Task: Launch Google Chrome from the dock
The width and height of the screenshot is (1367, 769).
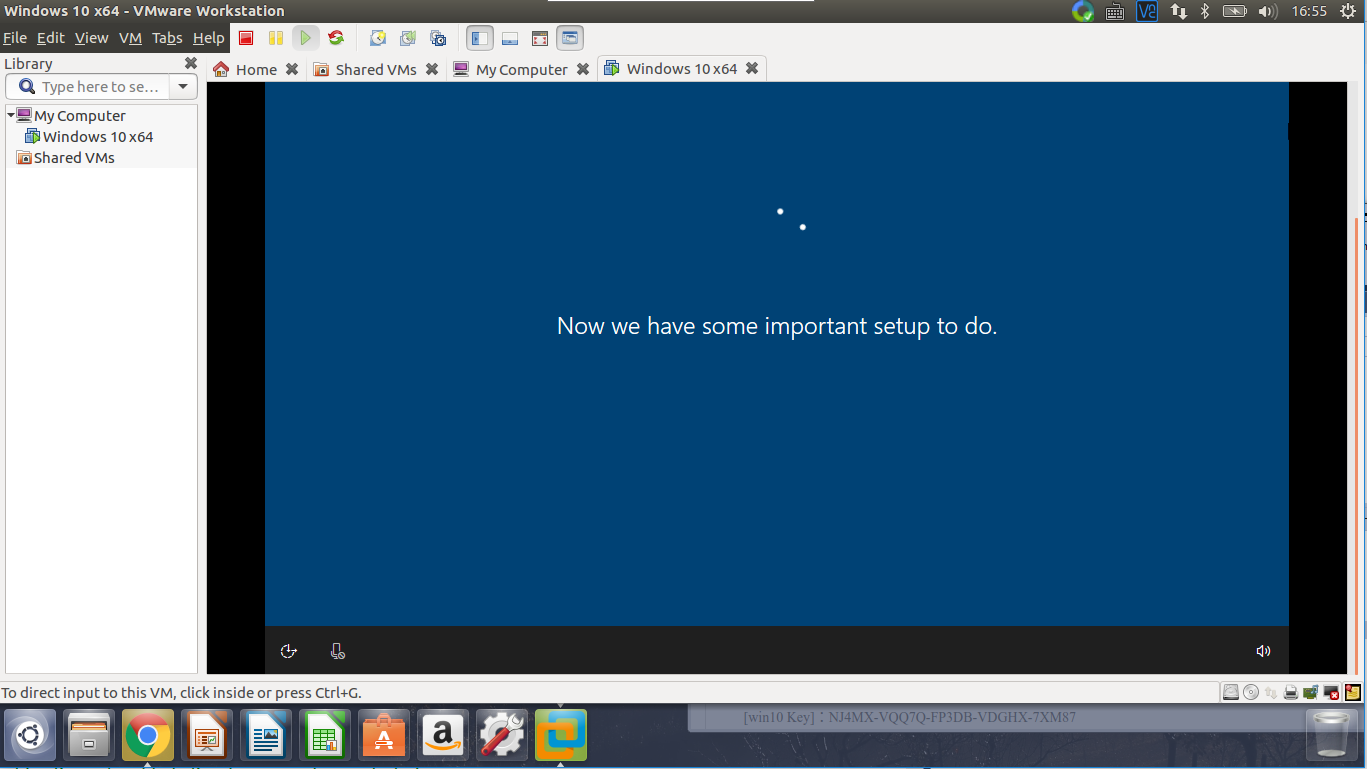Action: [148, 737]
